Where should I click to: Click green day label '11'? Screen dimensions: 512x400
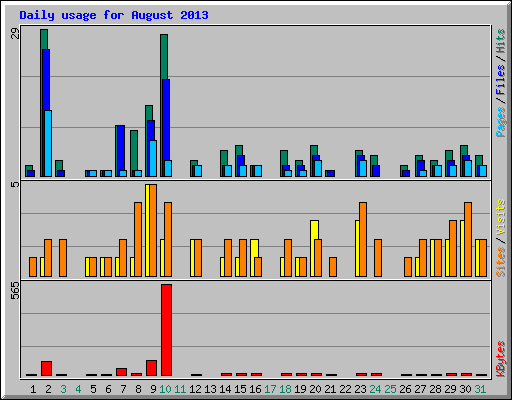tap(180, 389)
